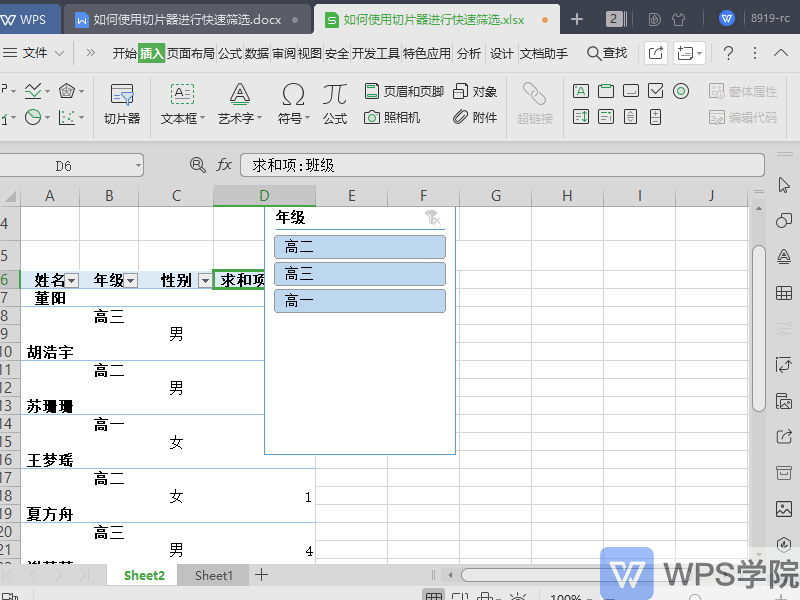
Task: Collapse the ribbon with the chevron
Action: [781, 53]
